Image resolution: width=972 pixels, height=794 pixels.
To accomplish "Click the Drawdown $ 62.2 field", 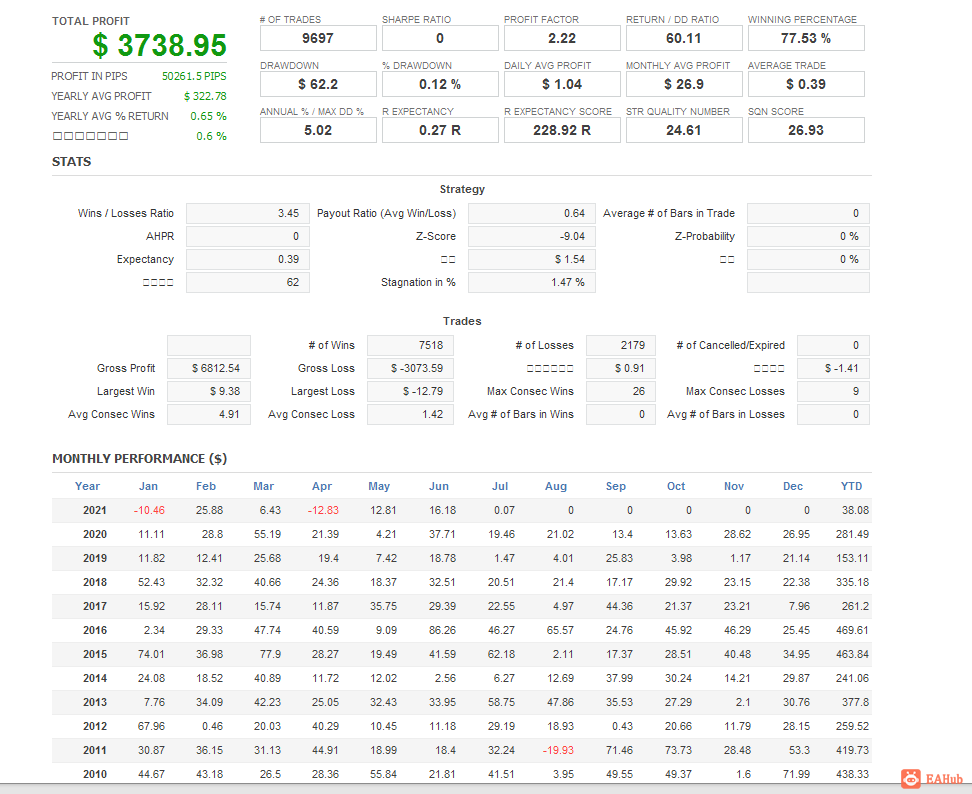I will point(318,84).
